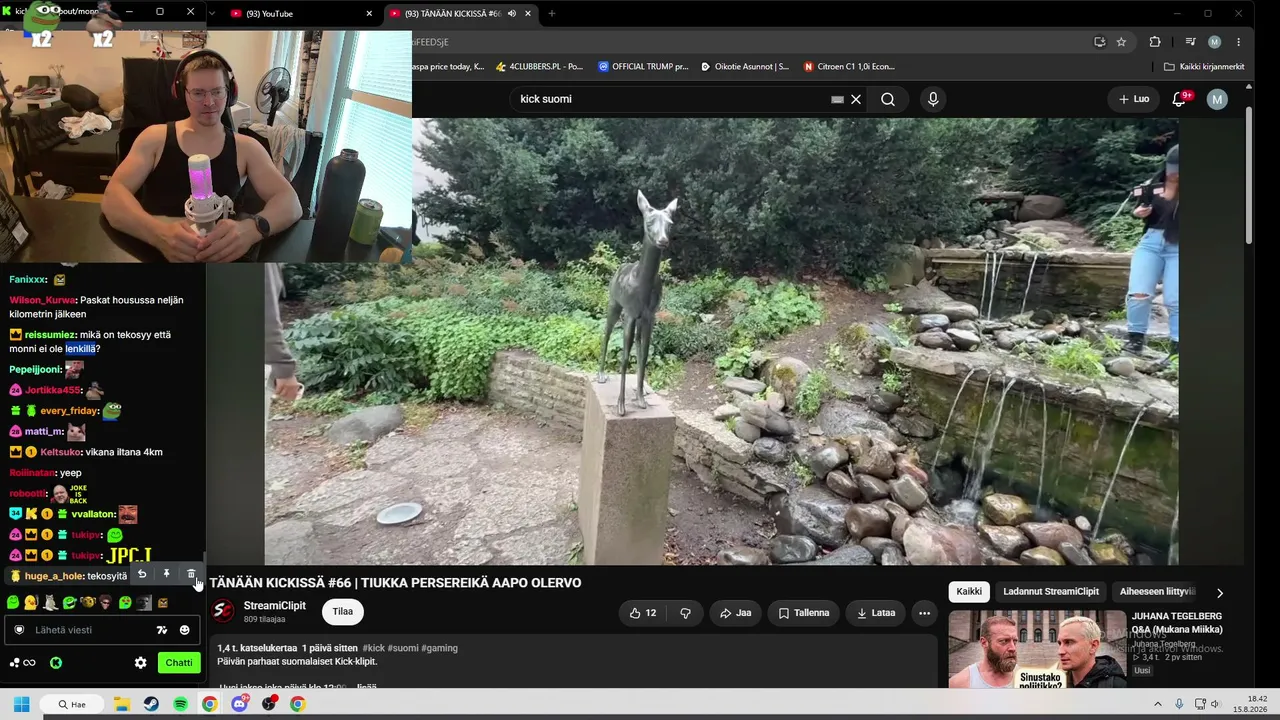The image size is (1280, 720).
Task: Close the 'TÄNÄÄN KICKISSÄ #66' tab
Action: [528, 13]
